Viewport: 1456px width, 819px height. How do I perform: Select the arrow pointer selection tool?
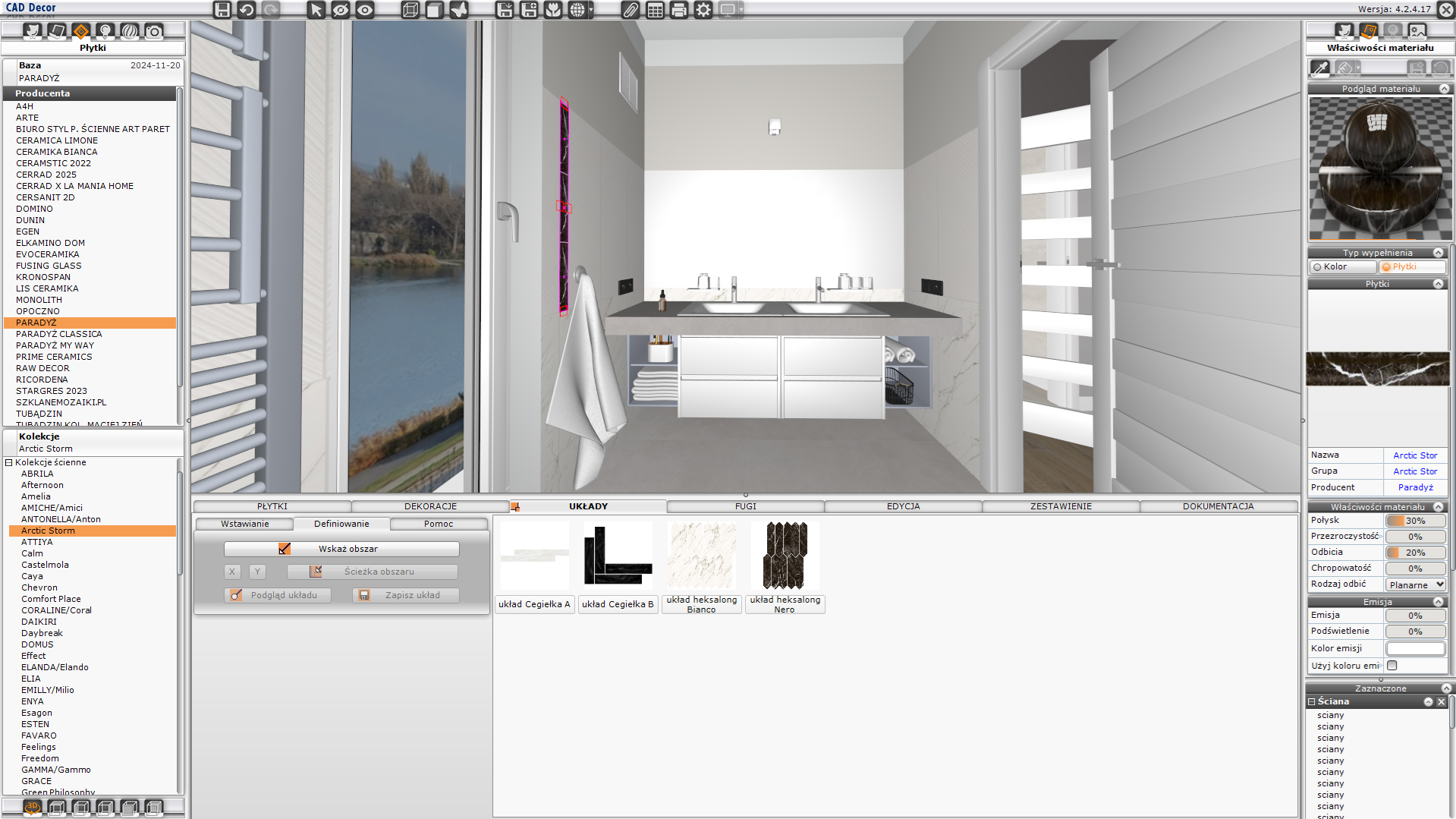click(316, 10)
